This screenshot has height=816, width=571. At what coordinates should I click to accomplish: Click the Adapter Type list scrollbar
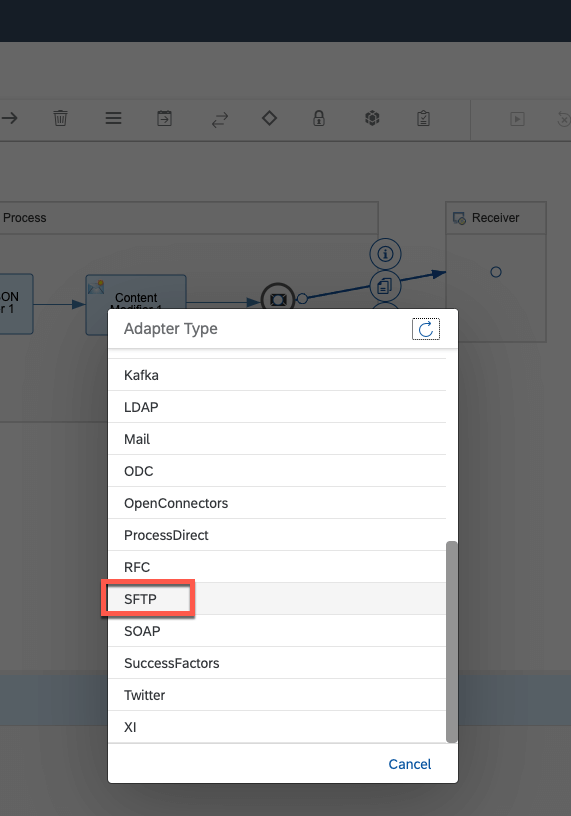tap(452, 642)
